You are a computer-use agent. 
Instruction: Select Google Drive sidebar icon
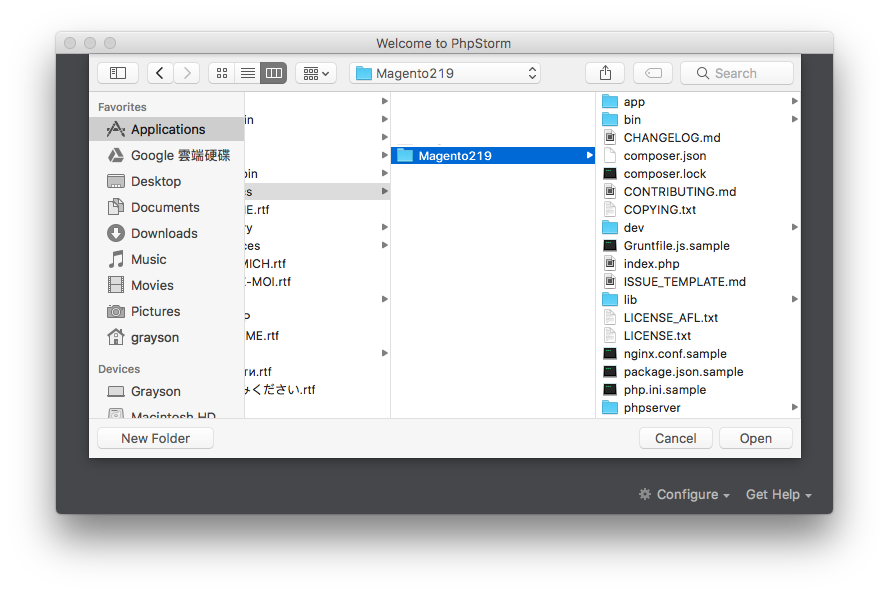coord(115,155)
